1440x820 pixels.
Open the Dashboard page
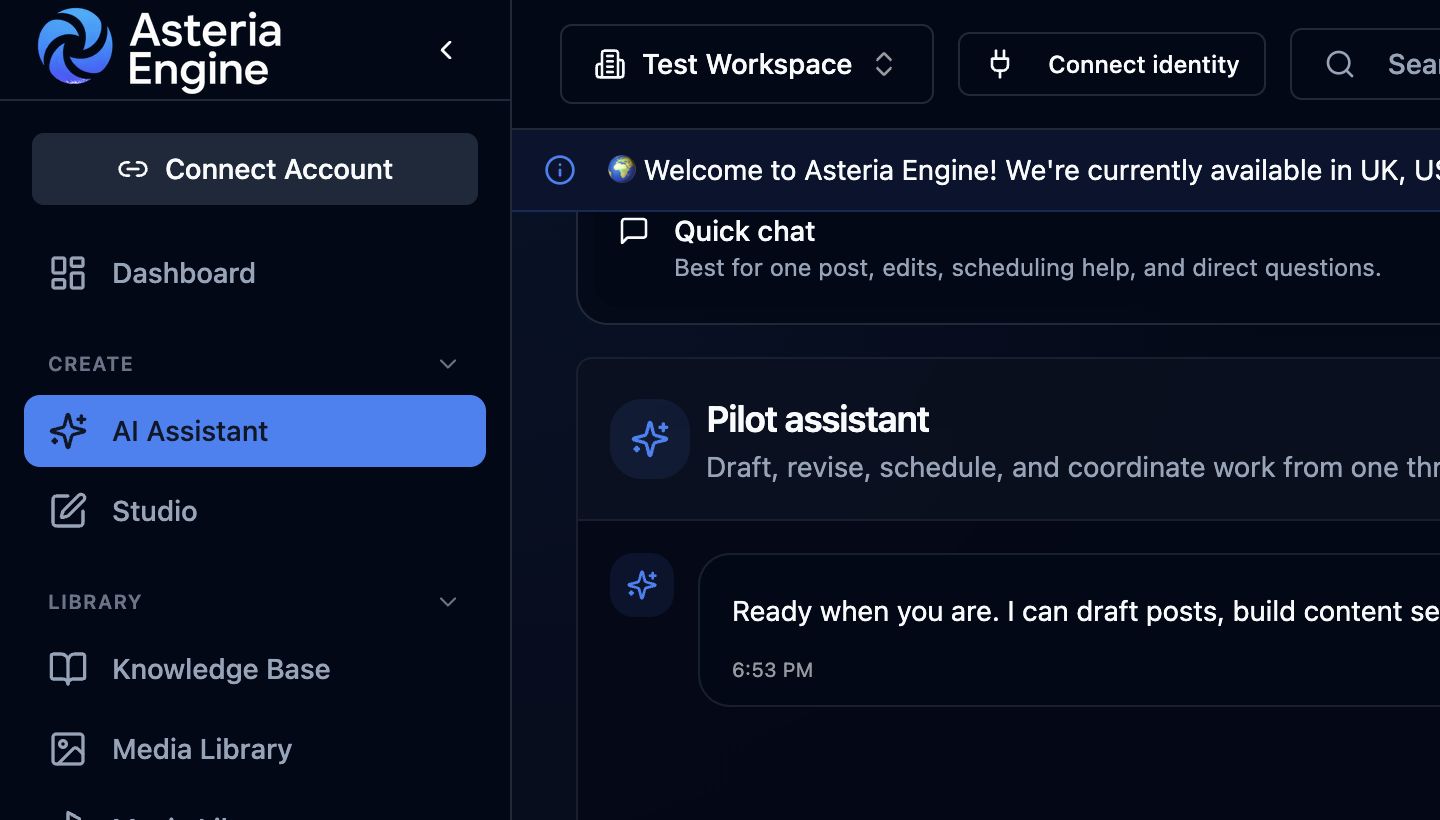tap(255, 273)
